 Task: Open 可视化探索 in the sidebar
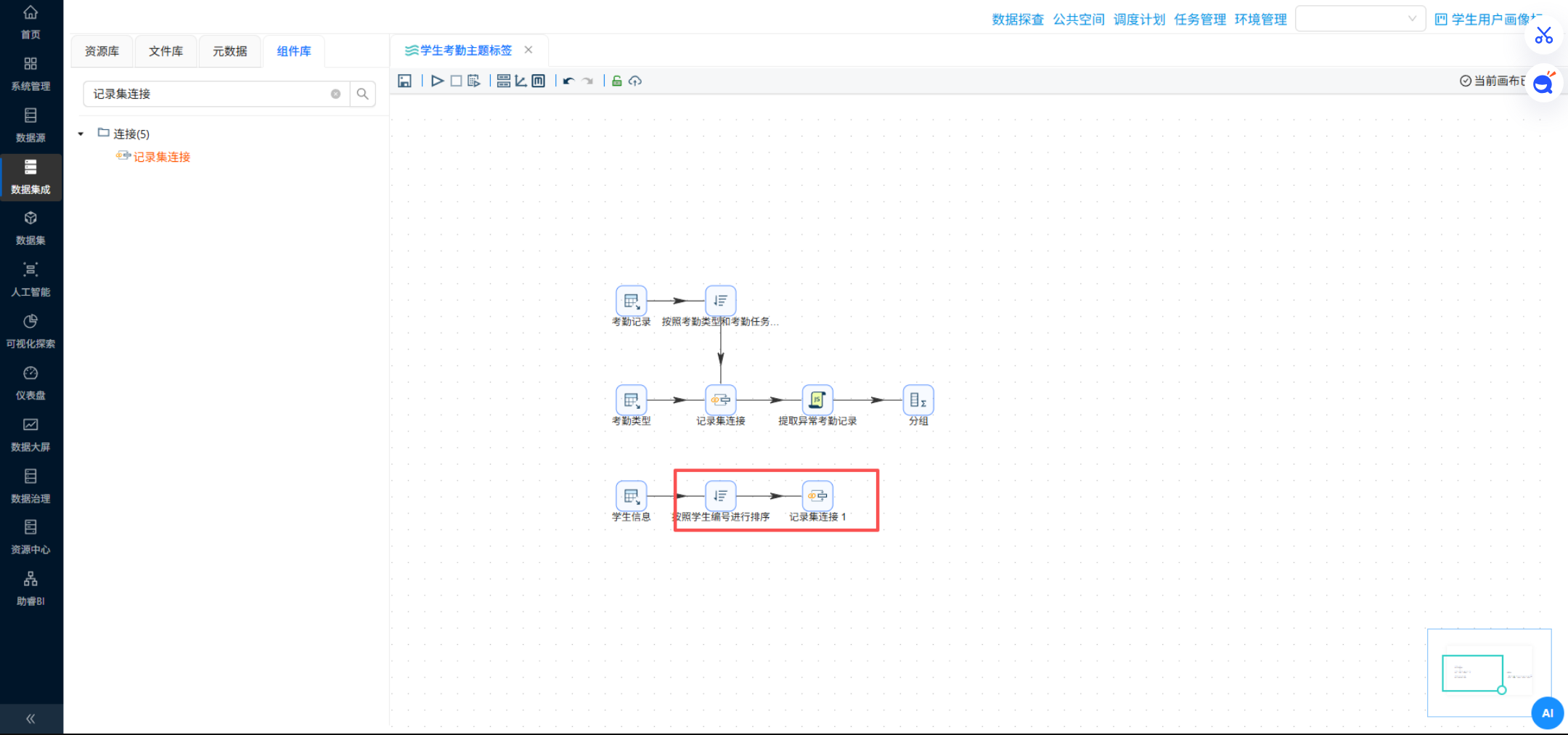click(30, 331)
